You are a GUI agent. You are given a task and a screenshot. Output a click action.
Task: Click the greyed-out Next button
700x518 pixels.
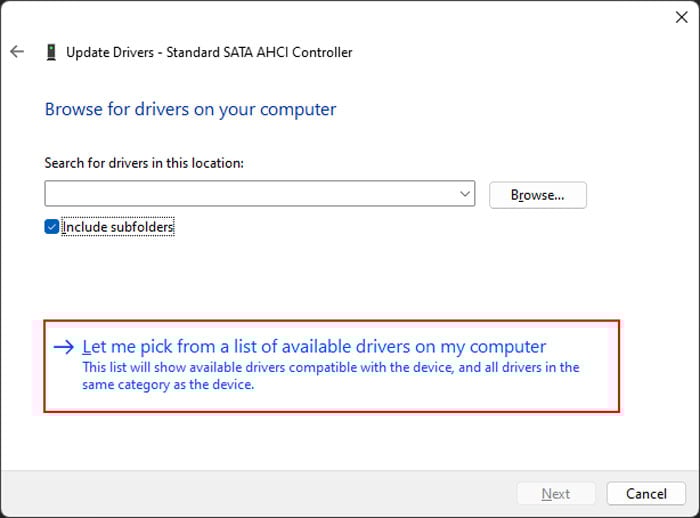click(555, 494)
